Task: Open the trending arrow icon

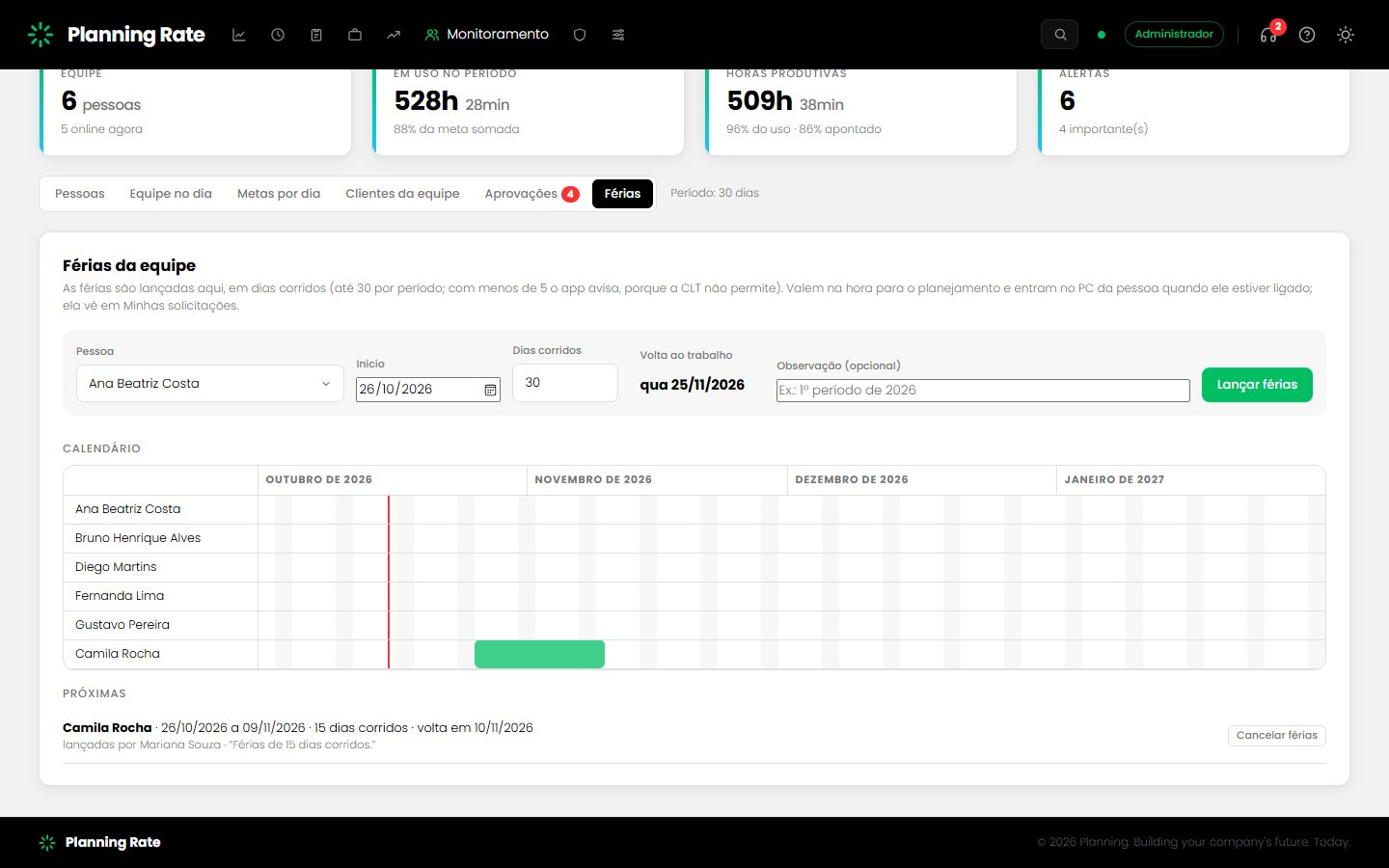Action: point(394,35)
